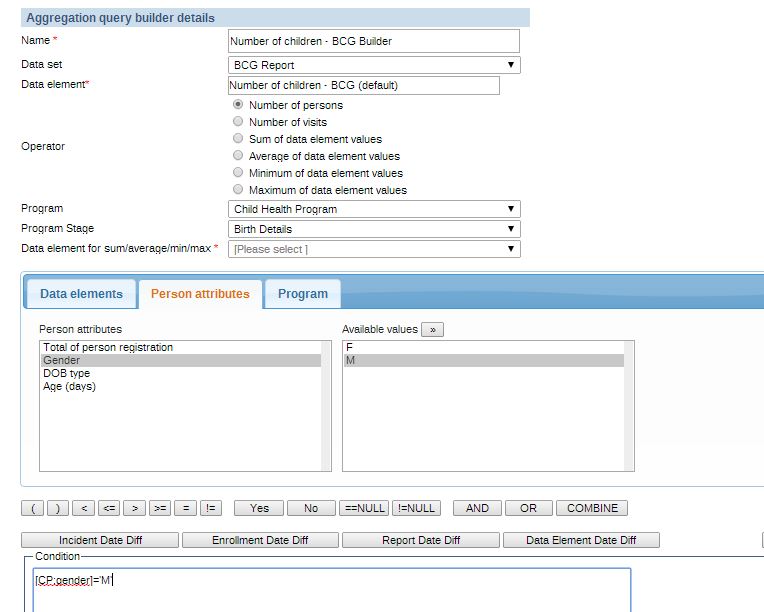This screenshot has width=764, height=612.
Task: Select 'Average of data element values' radio
Action: 238,156
